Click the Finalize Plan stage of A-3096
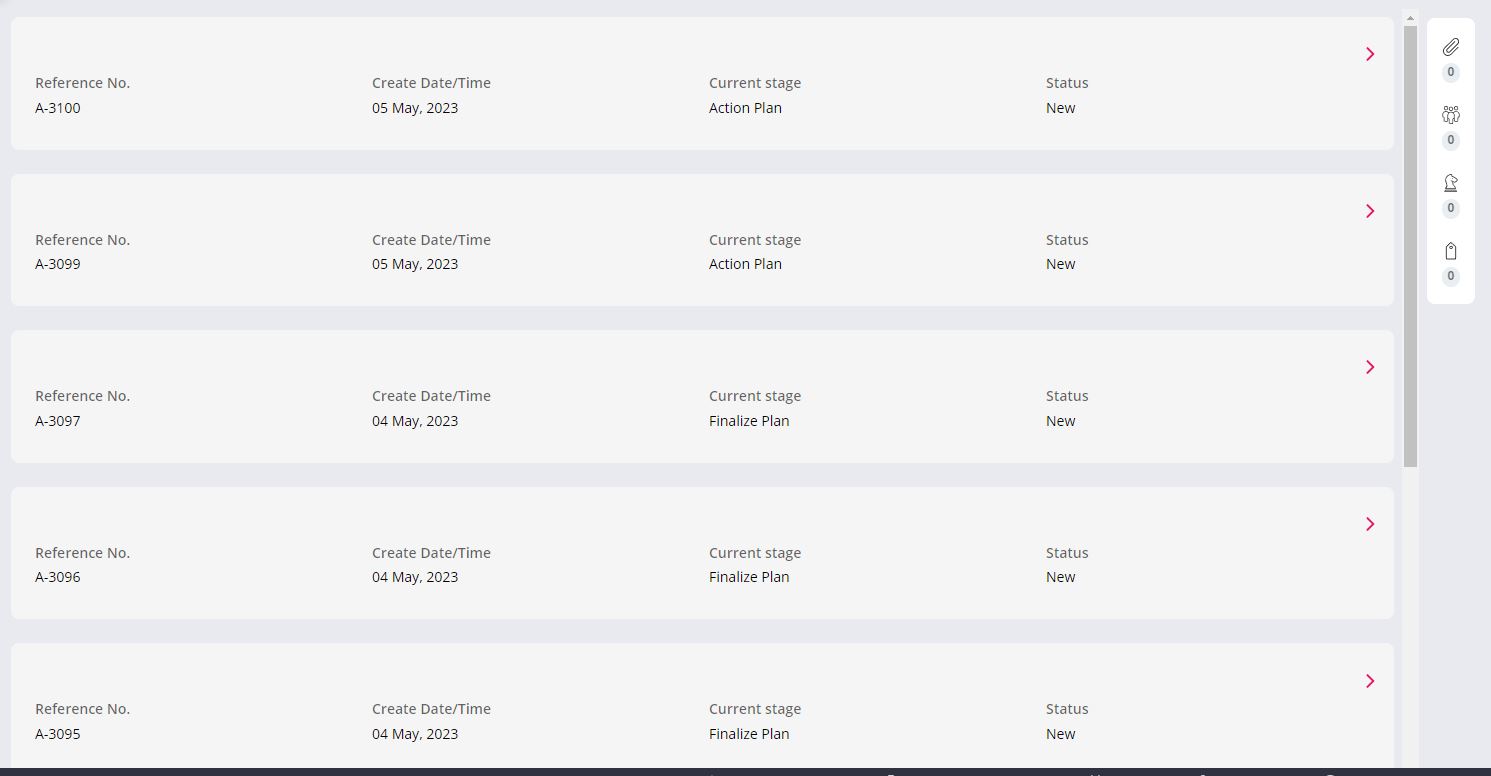The width and height of the screenshot is (1491, 776). tap(749, 577)
